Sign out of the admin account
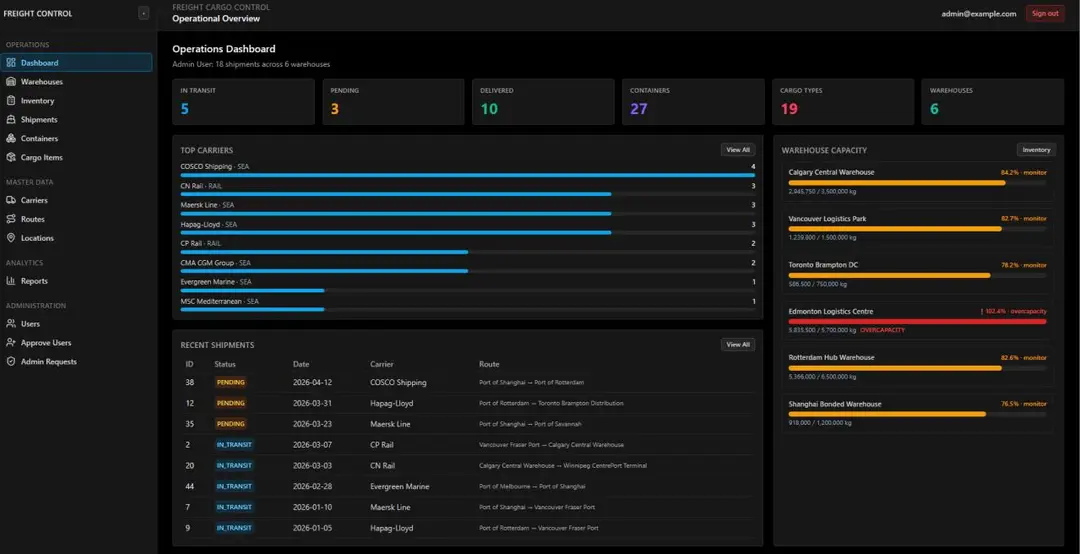This screenshot has height=554, width=1080. pyautogui.click(x=1045, y=13)
